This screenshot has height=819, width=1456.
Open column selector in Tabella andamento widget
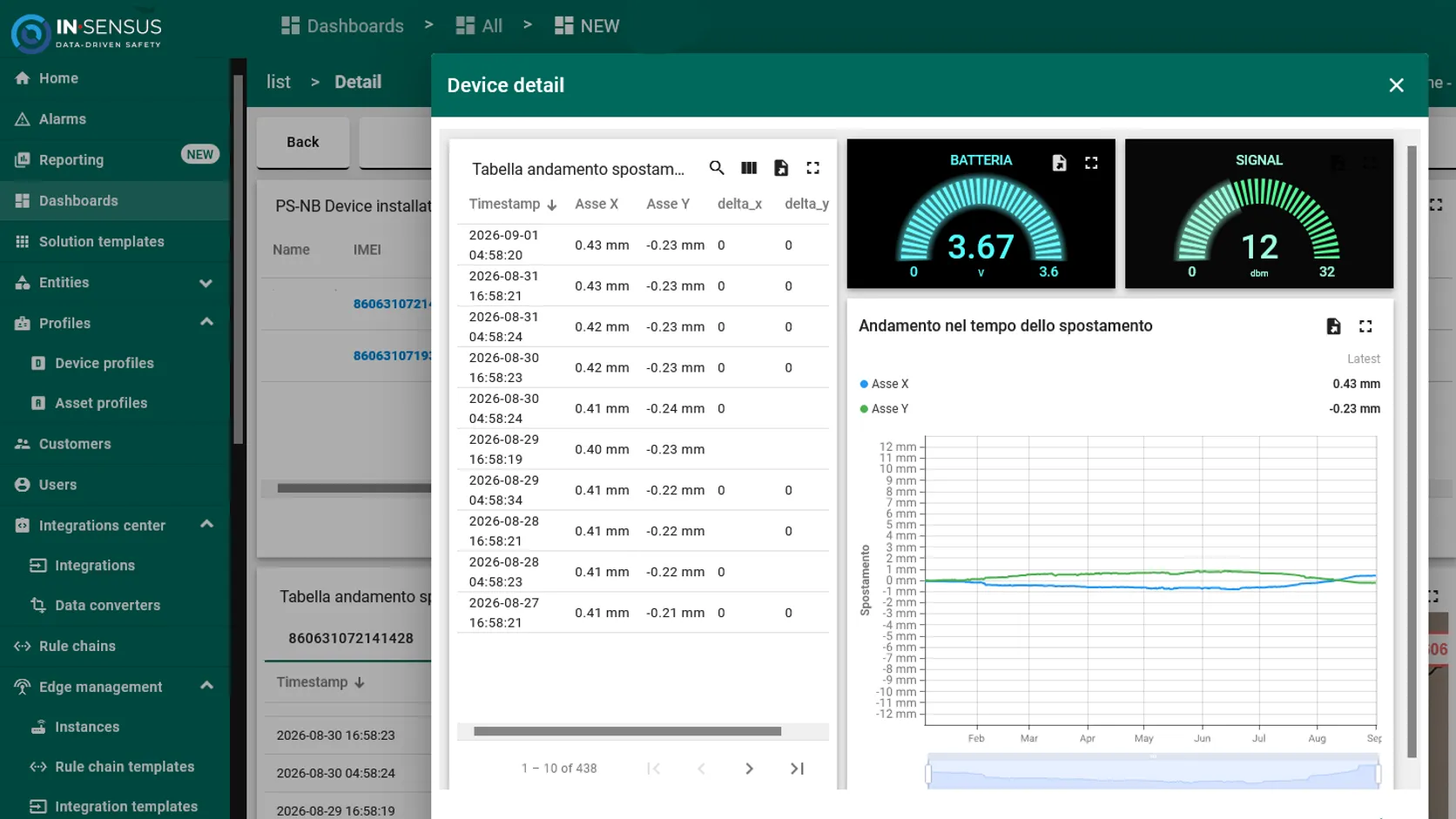coord(749,168)
